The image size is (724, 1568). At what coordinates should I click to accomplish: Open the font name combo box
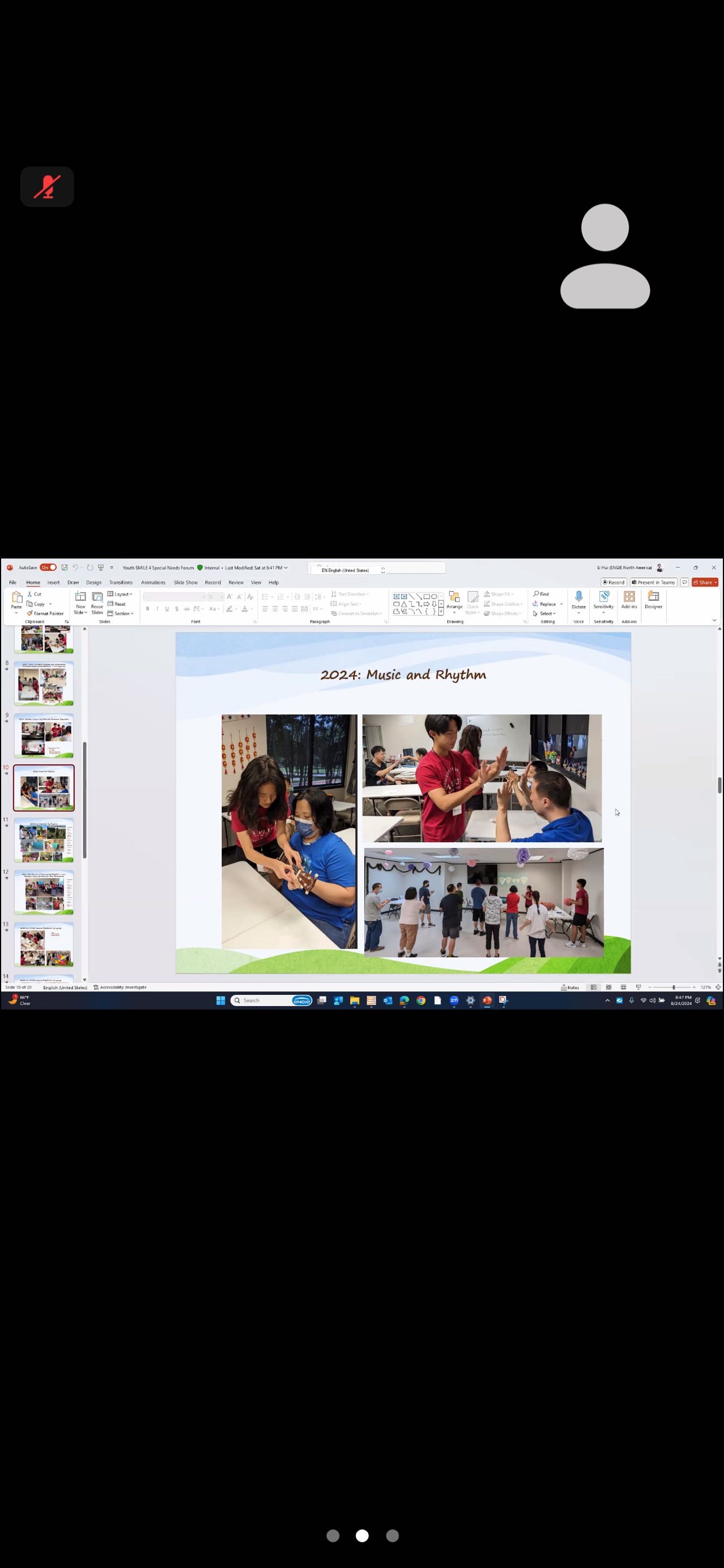[174, 596]
